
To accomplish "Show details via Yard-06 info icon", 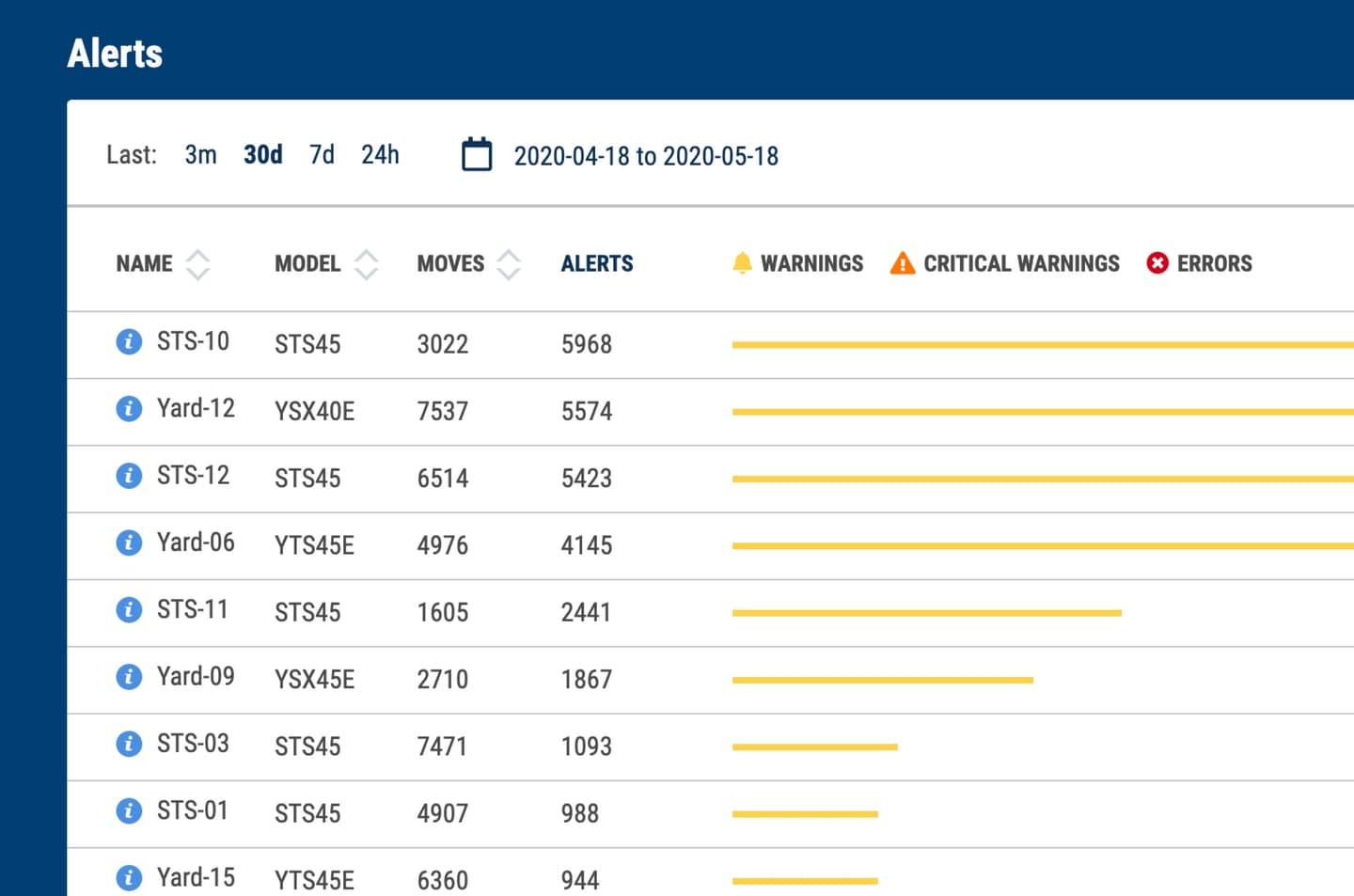I will tap(129, 542).
